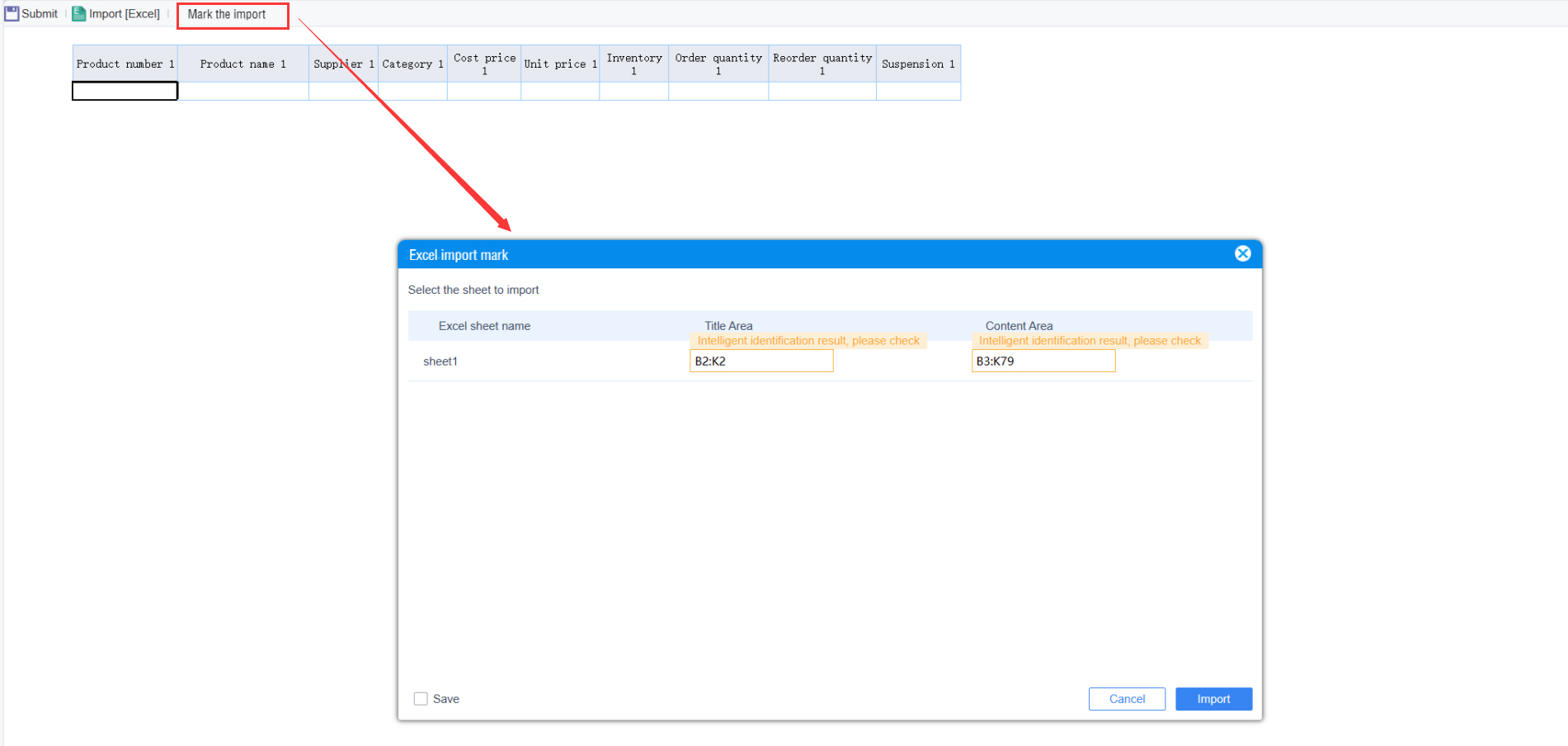Click the green Excel icon beside Import
Screen dimensions: 1568x746
pyautogui.click(x=78, y=13)
